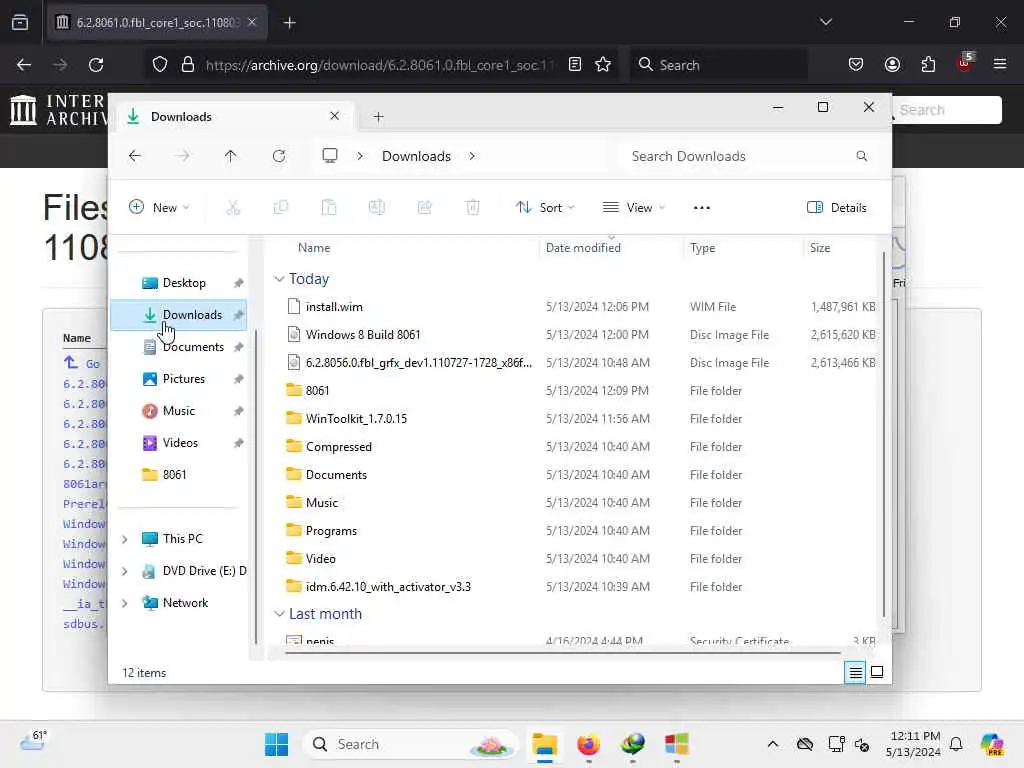The height and width of the screenshot is (768, 1024).
Task: Click the PC icon in the address bar
Action: (x=330, y=155)
